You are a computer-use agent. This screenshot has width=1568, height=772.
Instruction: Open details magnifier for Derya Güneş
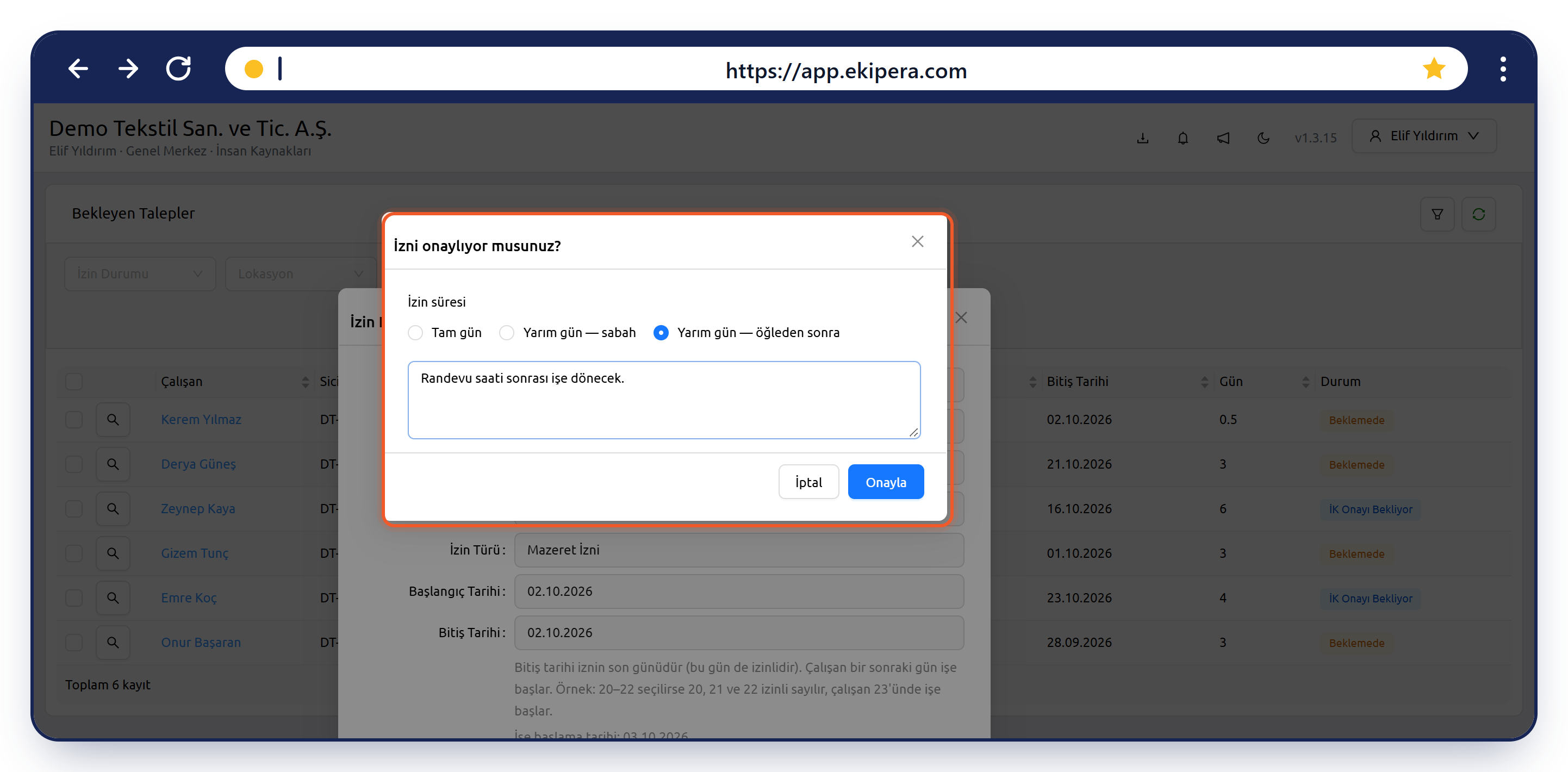click(x=113, y=464)
